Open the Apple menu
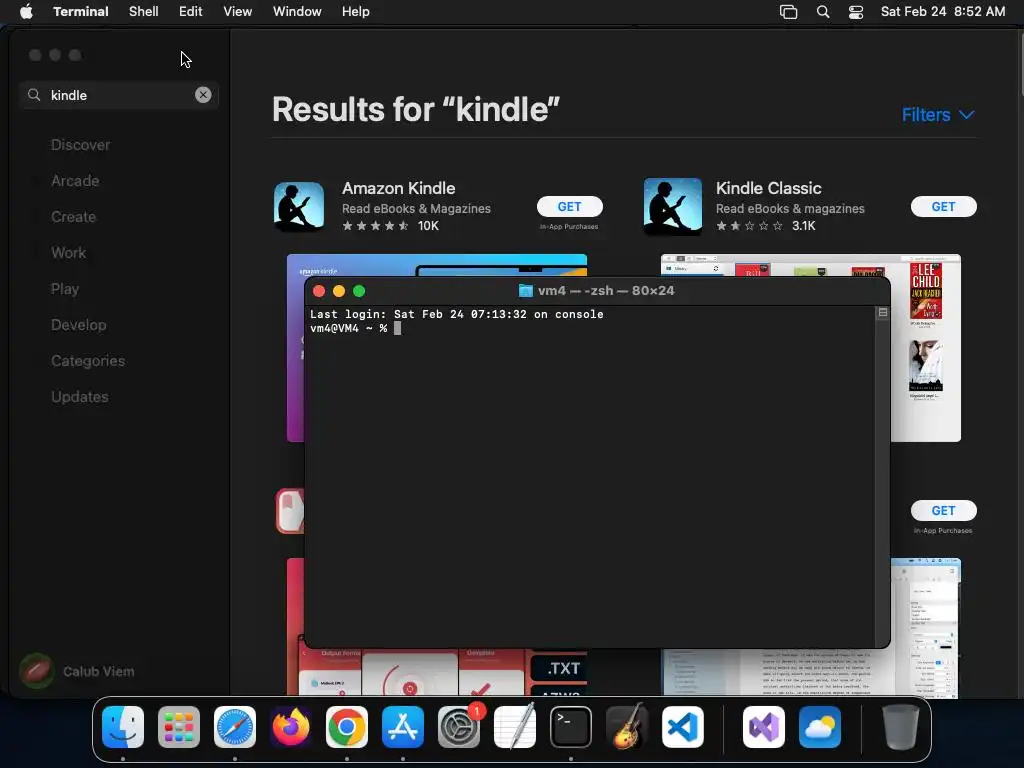The image size is (1024, 768). 26,12
